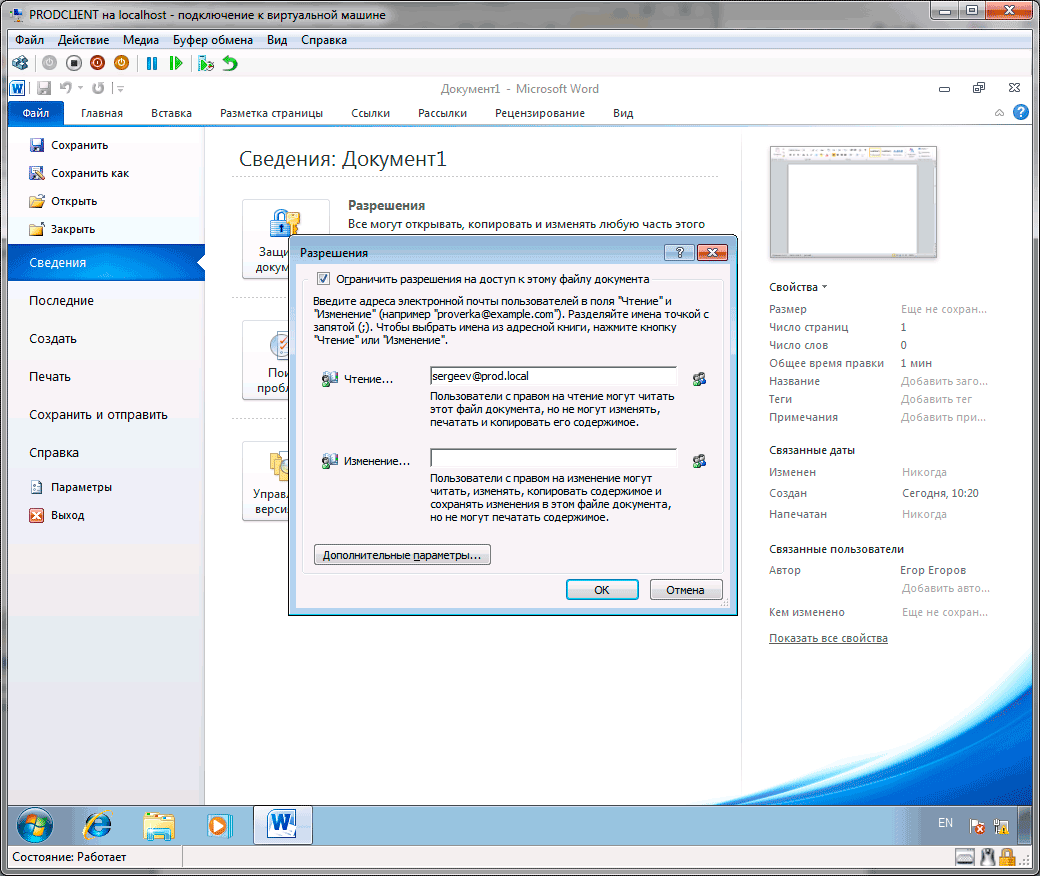Click Отмена in the Разрешения dialog
1040x876 pixels.
(x=686, y=590)
